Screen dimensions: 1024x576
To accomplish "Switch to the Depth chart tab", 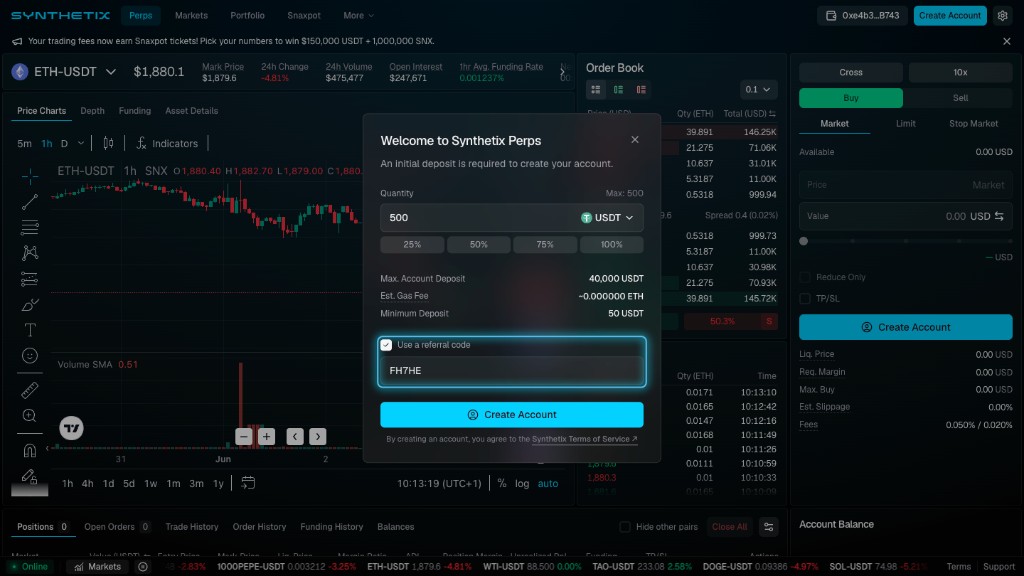I will pos(92,111).
